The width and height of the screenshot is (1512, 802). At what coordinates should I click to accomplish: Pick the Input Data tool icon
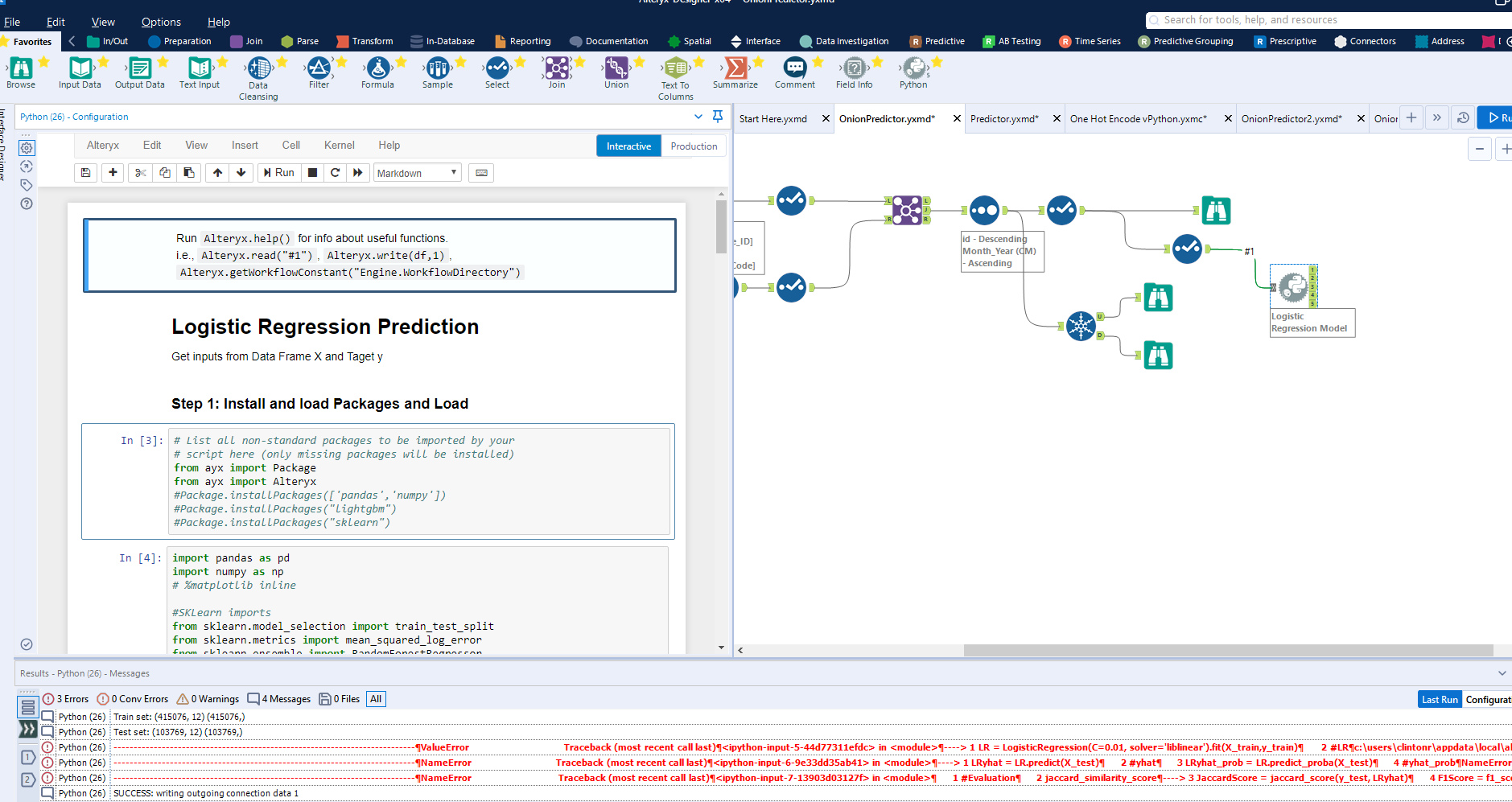pyautogui.click(x=80, y=68)
